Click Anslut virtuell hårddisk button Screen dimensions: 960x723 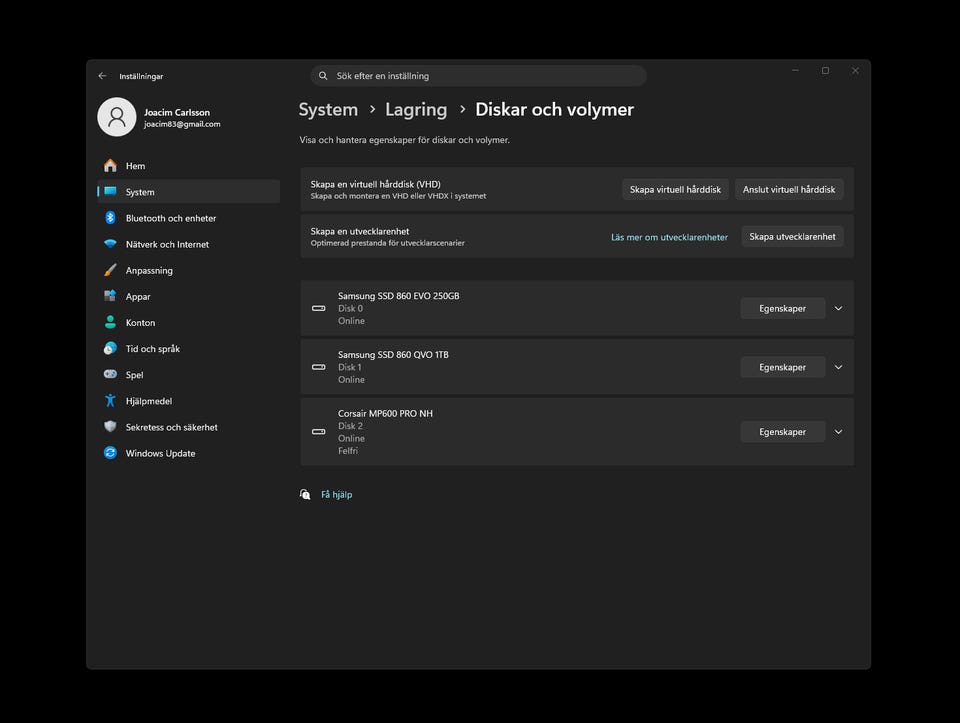[x=789, y=189]
